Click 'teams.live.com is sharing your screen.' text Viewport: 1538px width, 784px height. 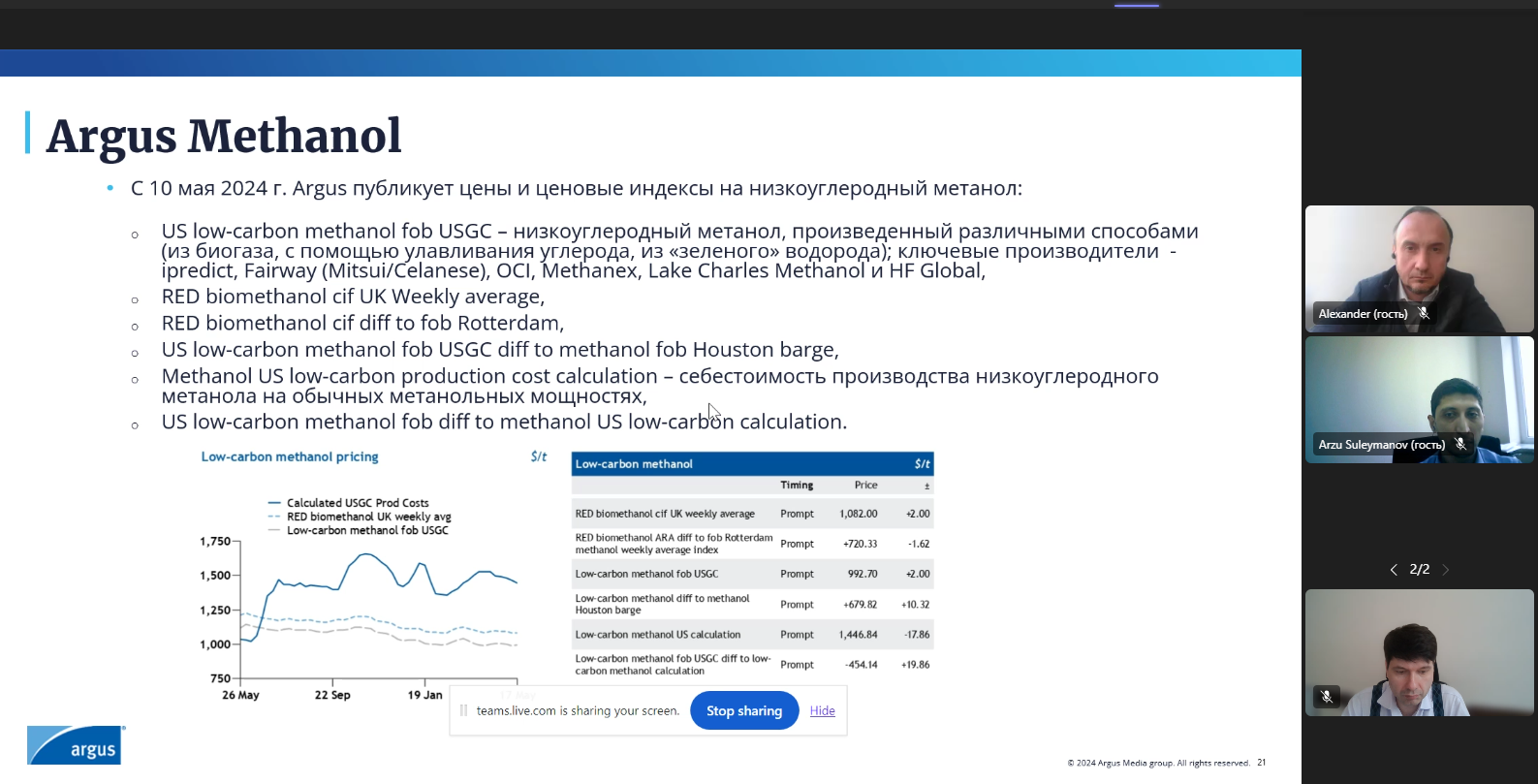pyautogui.click(x=578, y=710)
